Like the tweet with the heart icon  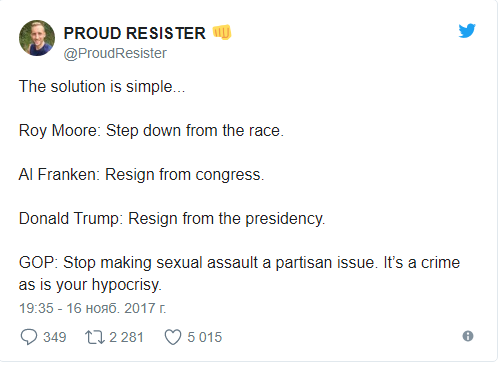pos(173,337)
